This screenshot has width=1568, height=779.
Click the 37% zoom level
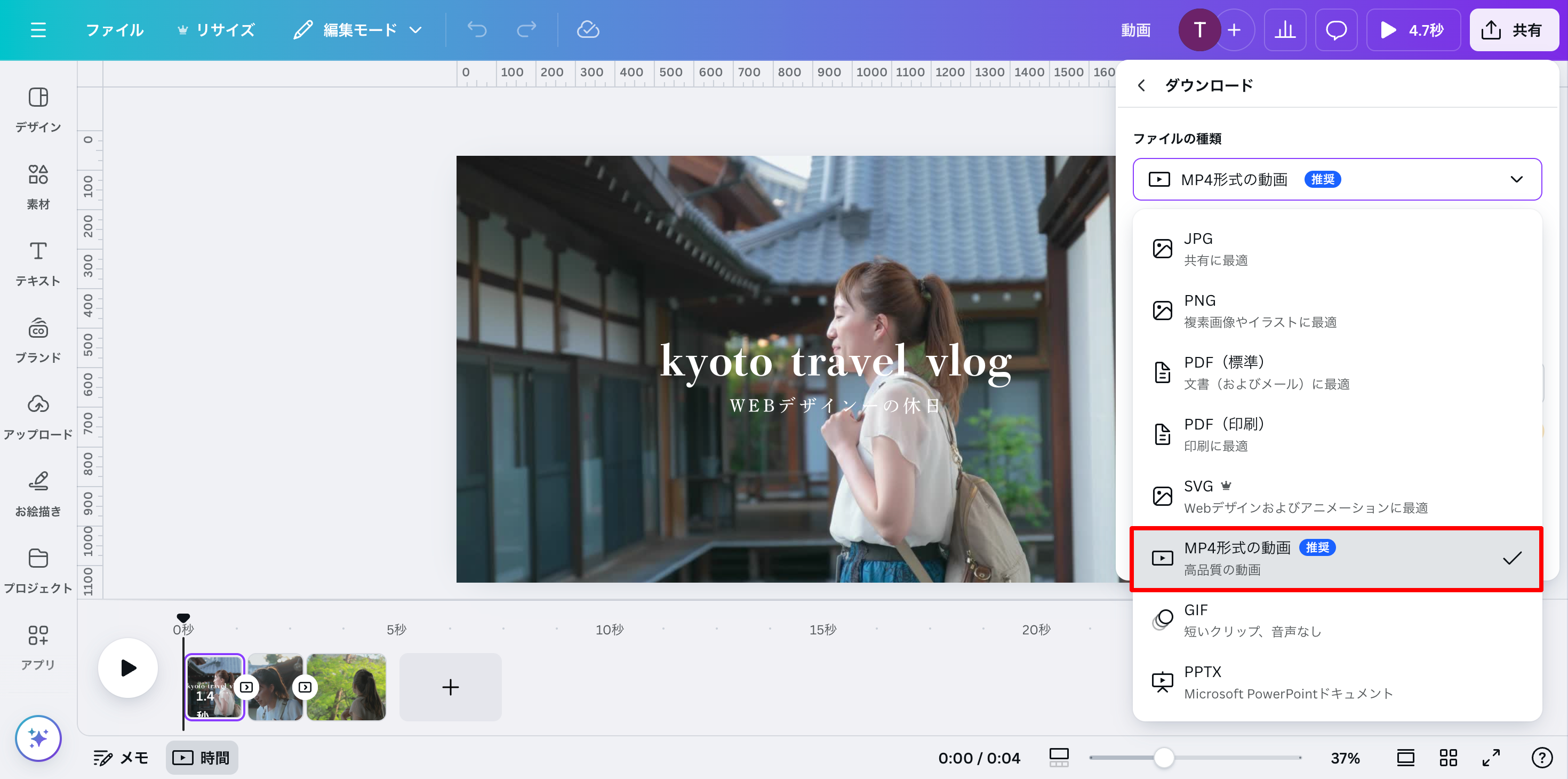point(1345,758)
